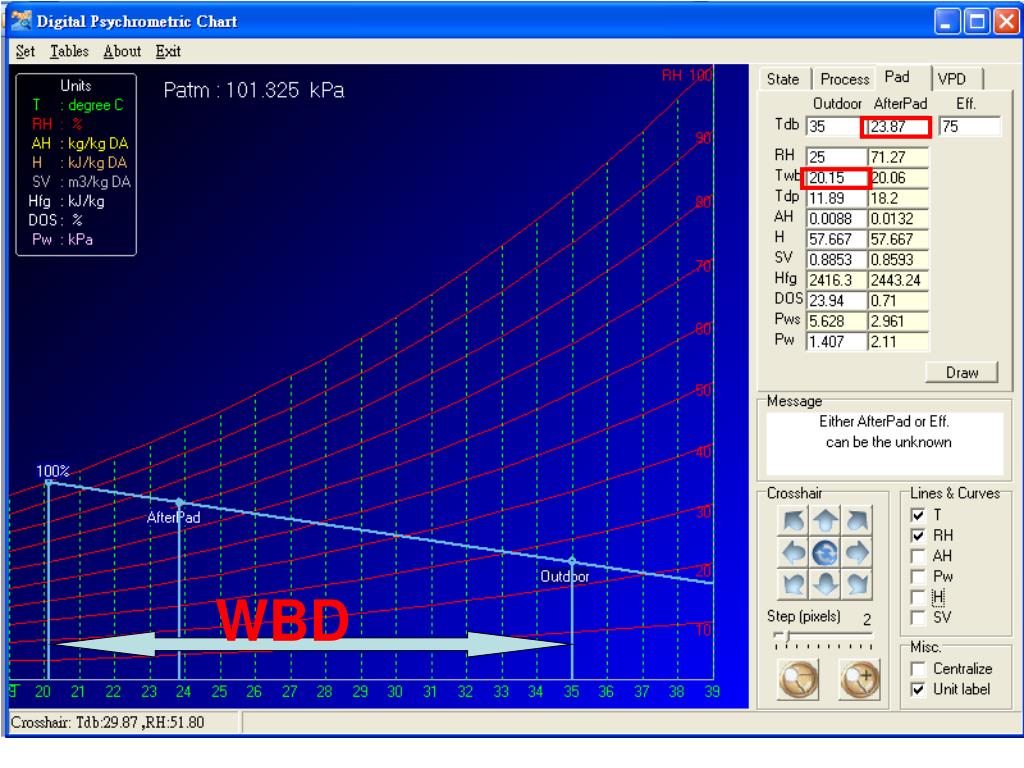The height and width of the screenshot is (768, 1024).
Task: Click the AfterPad Twb value 20.06
Action: point(898,178)
